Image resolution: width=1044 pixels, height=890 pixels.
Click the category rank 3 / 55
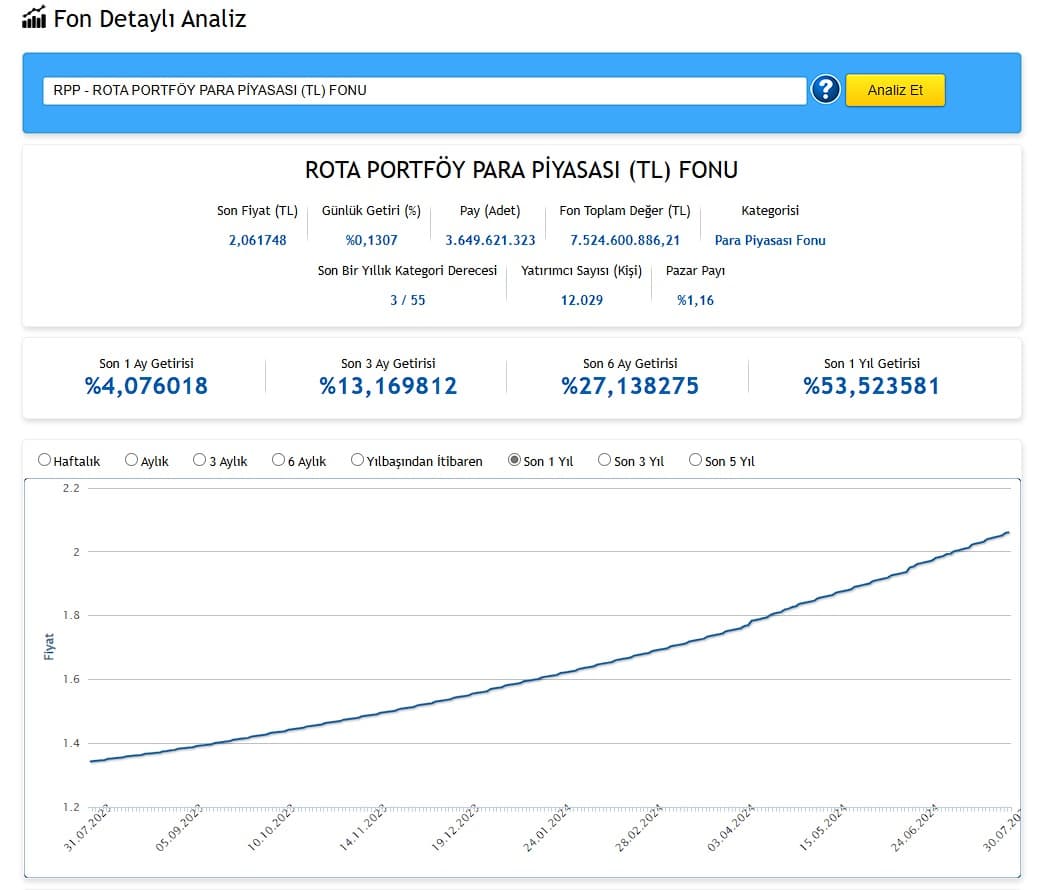(407, 300)
